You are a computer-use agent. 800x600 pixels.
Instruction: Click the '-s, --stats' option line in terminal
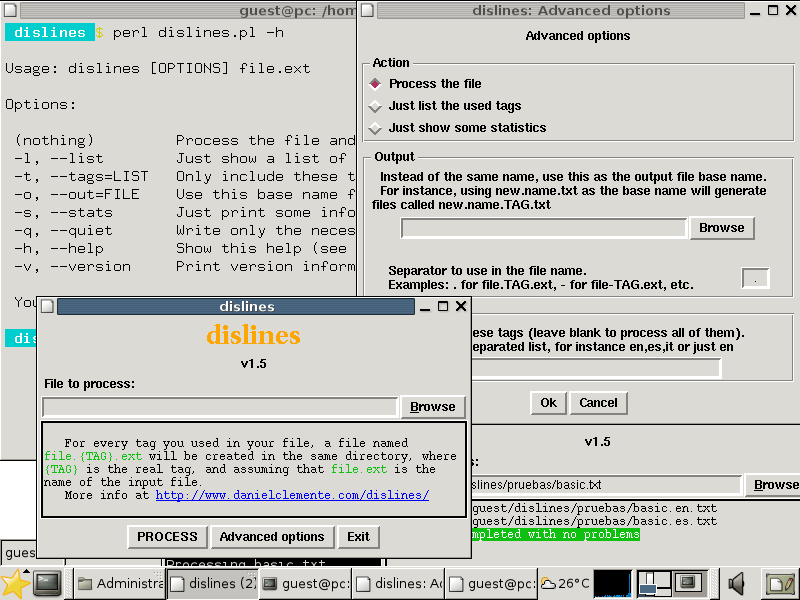[185, 212]
